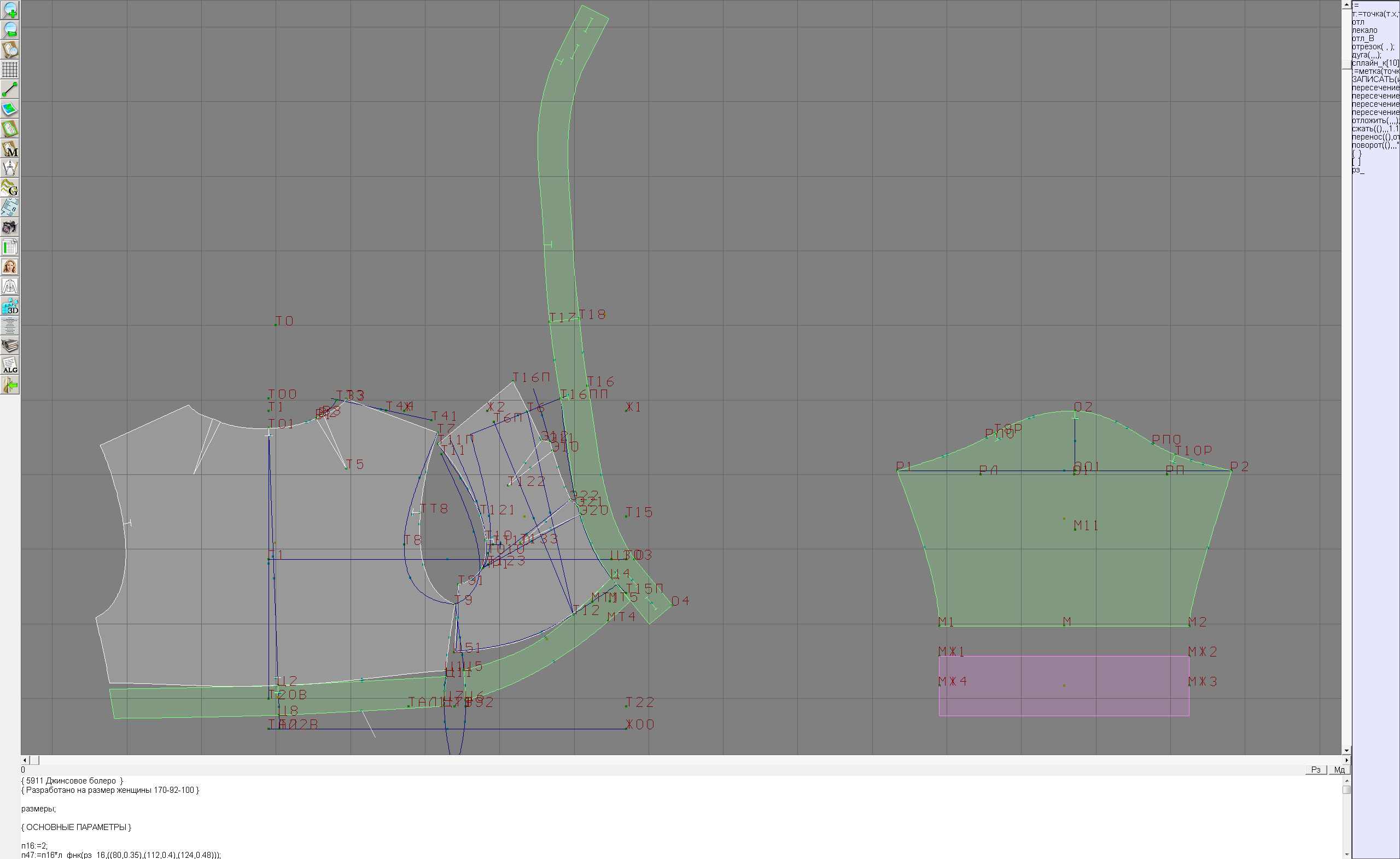
Task: Click the zoom out magnifier icon
Action: pyautogui.click(x=10, y=30)
